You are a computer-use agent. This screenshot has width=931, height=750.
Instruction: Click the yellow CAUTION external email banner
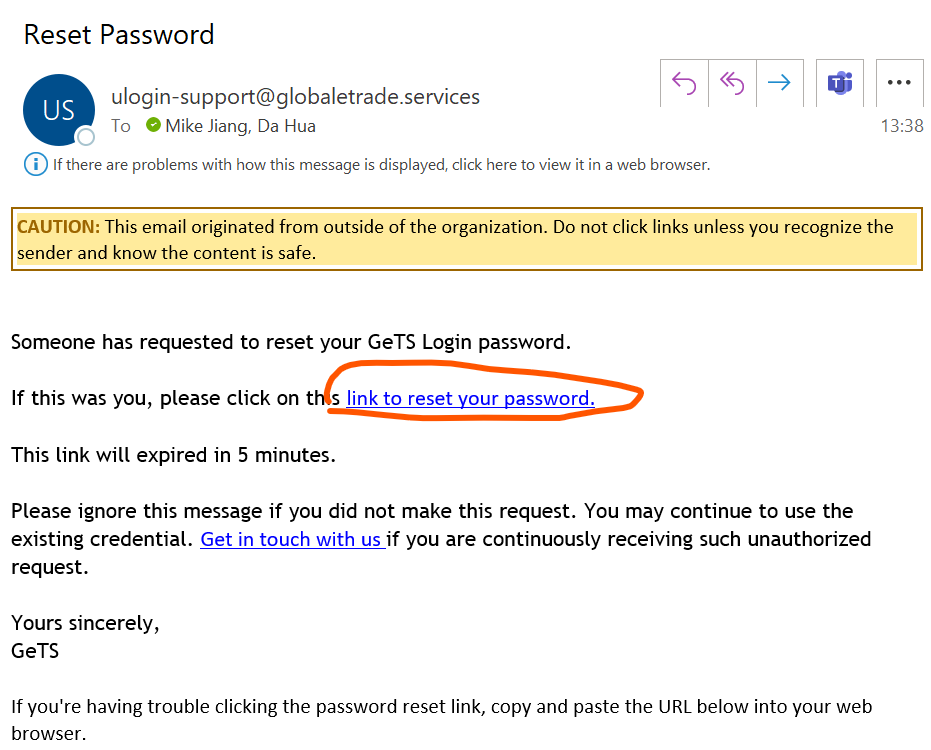[x=466, y=240]
